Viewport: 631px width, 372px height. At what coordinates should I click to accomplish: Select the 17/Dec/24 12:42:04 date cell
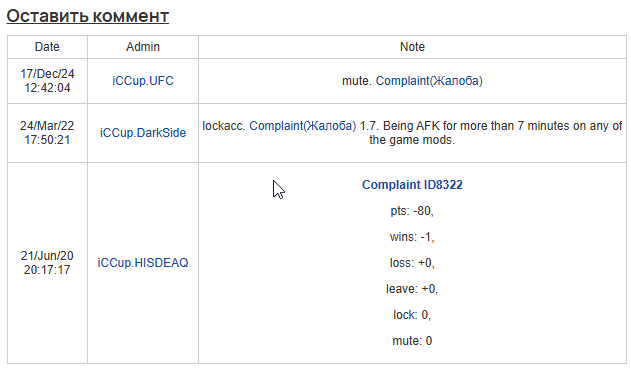pyautogui.click(x=47, y=81)
